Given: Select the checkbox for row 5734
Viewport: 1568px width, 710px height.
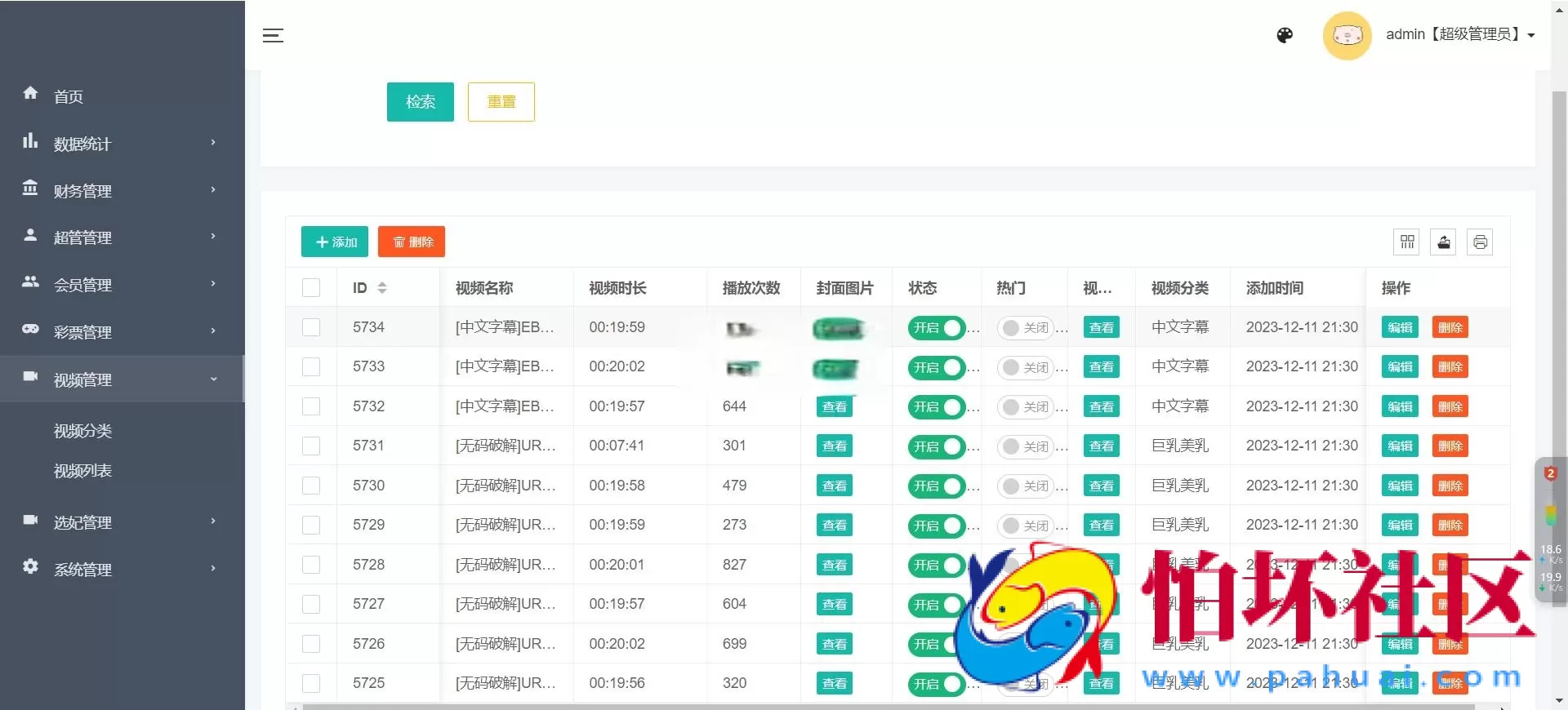Looking at the screenshot, I should [311, 327].
